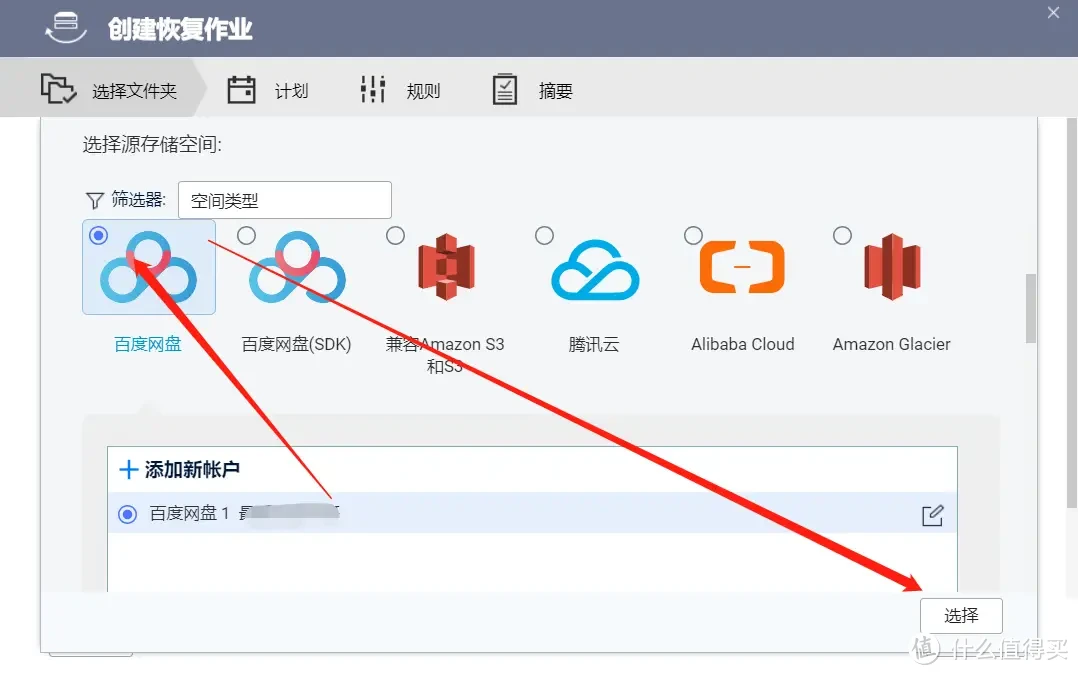Click the filter funnel icon
1078x675 pixels.
(95, 200)
